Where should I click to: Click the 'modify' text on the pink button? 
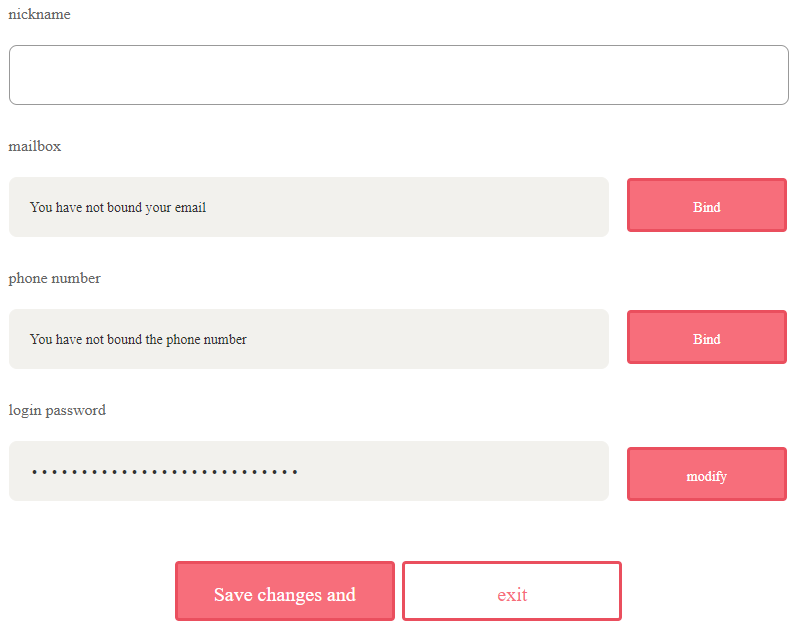pyautogui.click(x=706, y=476)
